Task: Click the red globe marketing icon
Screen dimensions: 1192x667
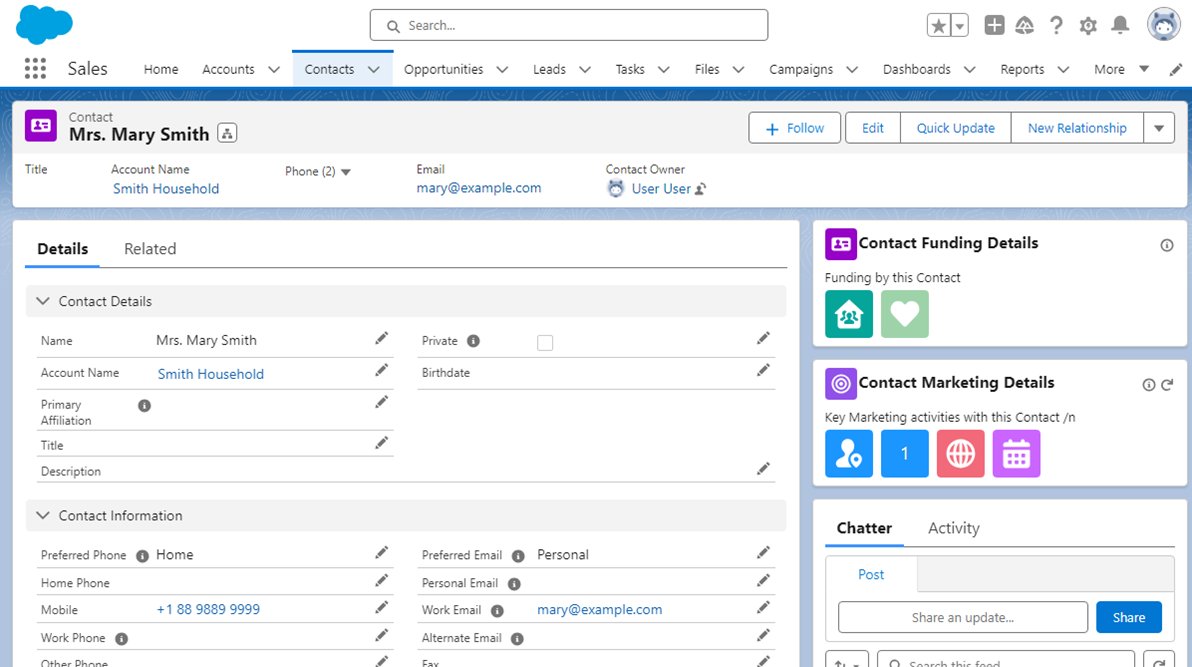Action: pyautogui.click(x=960, y=453)
